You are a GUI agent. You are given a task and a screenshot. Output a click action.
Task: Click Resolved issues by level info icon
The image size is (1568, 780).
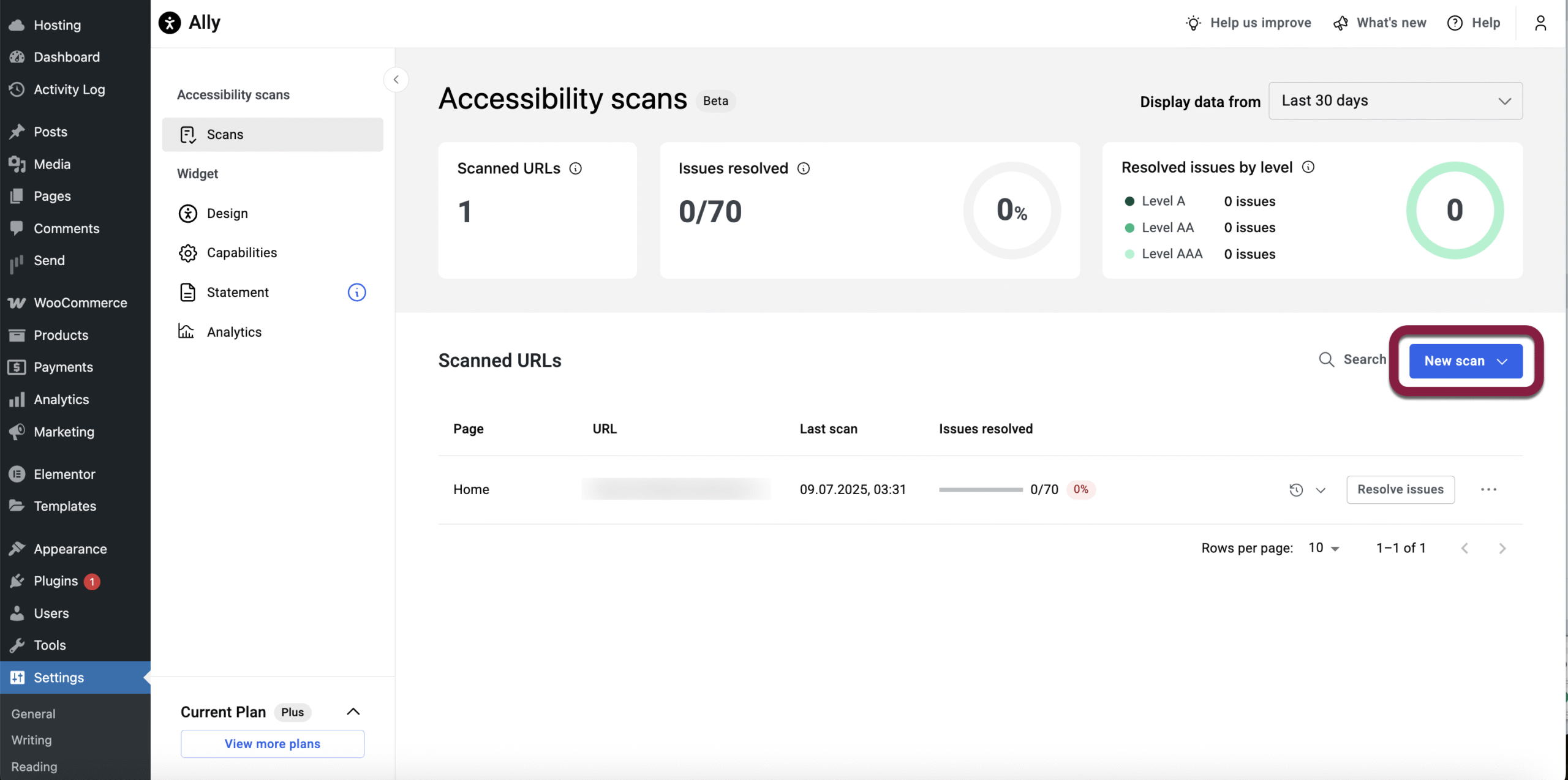click(1308, 167)
